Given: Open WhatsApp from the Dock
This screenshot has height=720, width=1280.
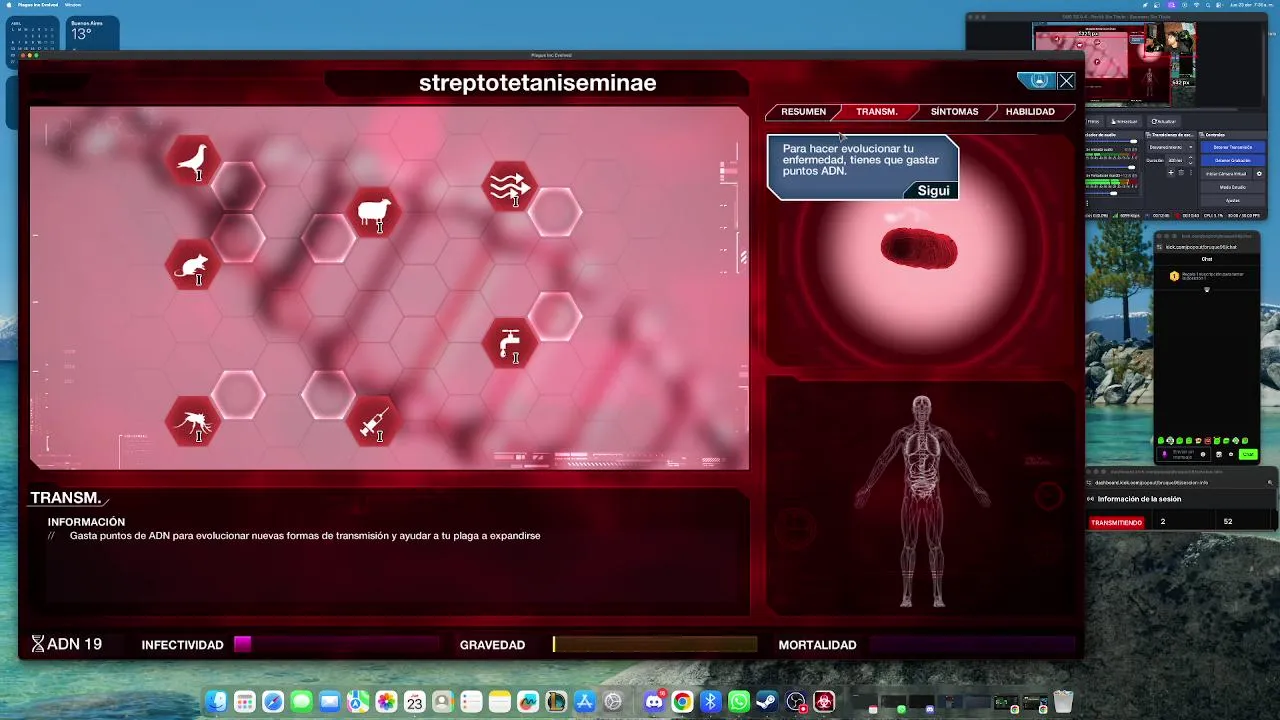Looking at the screenshot, I should click(x=738, y=702).
